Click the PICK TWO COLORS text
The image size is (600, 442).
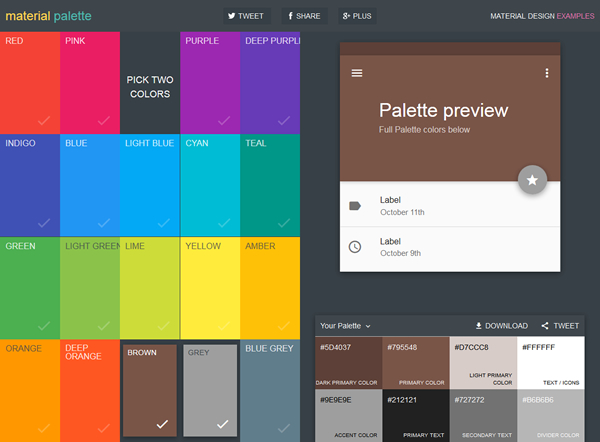(x=150, y=87)
